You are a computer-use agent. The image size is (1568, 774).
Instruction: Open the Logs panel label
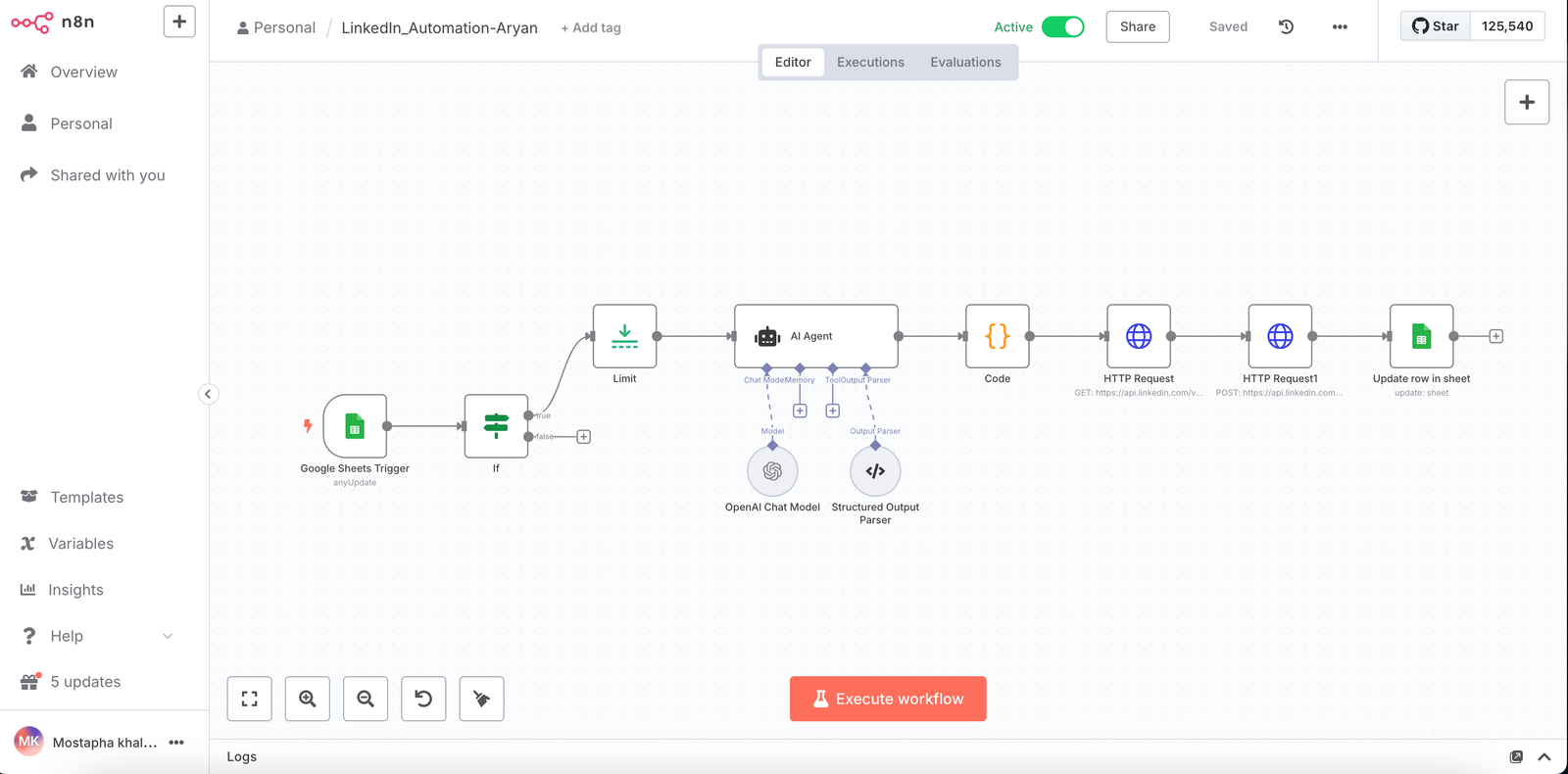242,756
